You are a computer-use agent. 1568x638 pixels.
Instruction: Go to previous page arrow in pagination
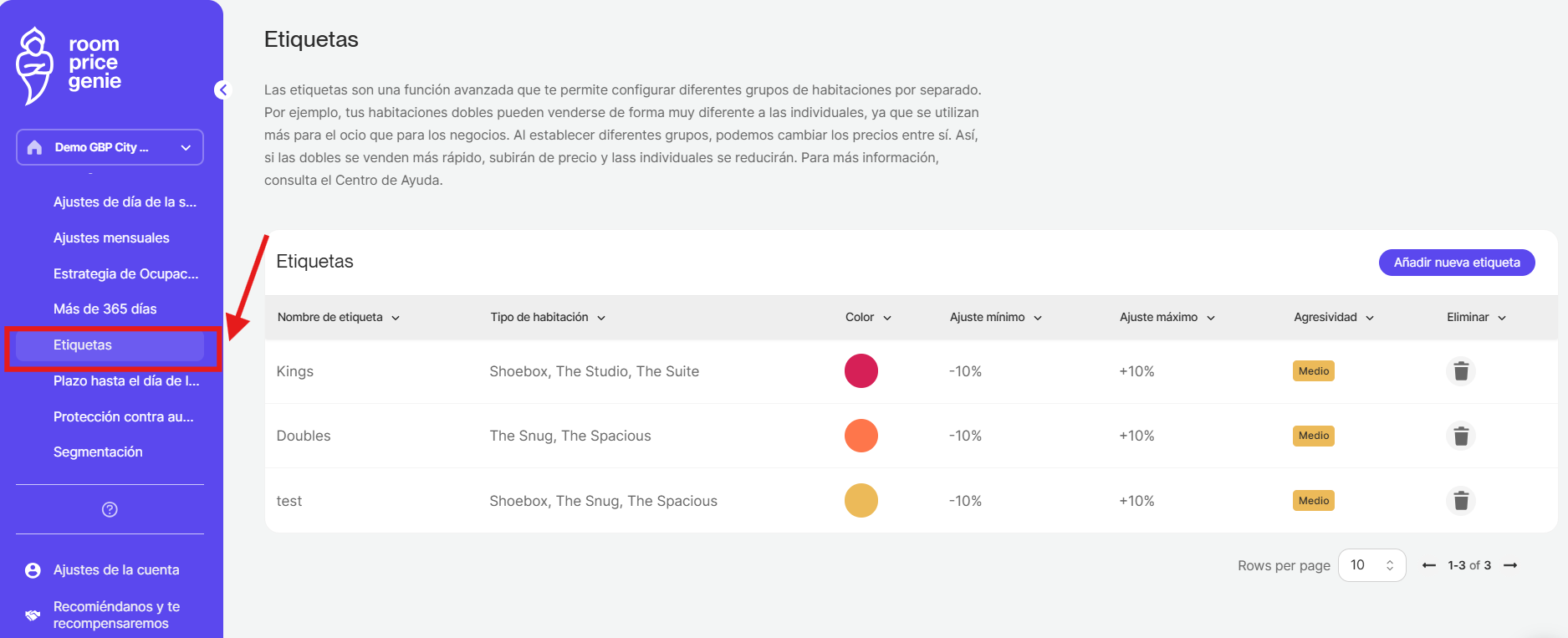click(x=1429, y=566)
